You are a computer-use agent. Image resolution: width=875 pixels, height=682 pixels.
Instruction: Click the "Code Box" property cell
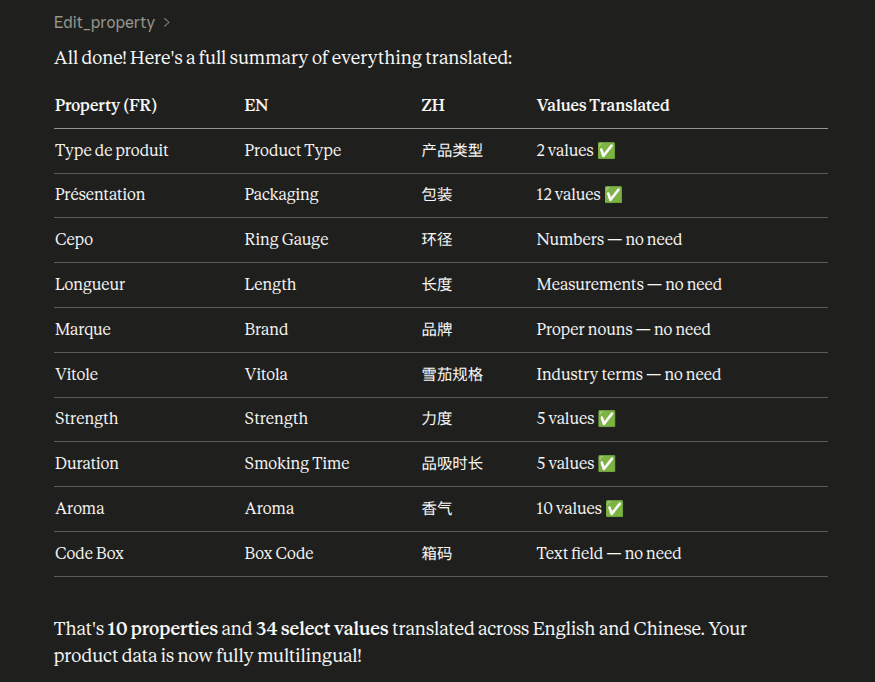pyautogui.click(x=89, y=554)
